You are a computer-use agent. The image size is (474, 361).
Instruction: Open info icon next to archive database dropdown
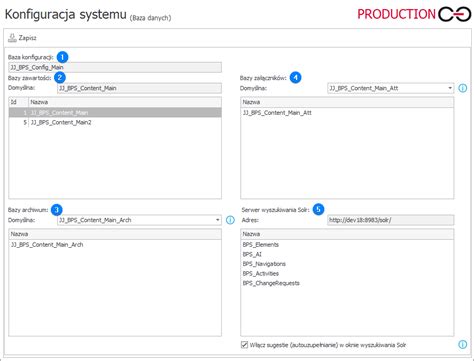tap(230, 220)
